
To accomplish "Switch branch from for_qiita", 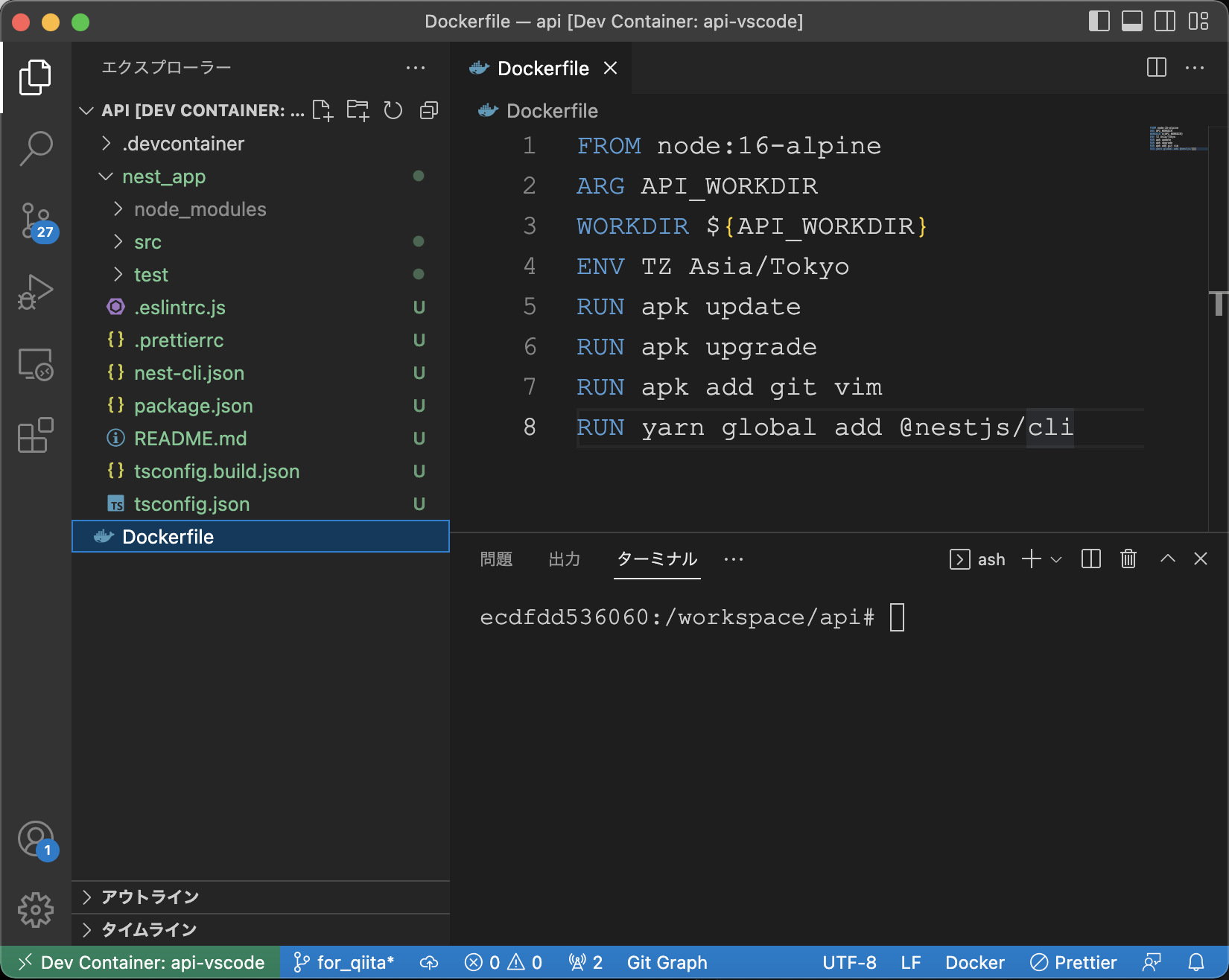I will pos(343,962).
